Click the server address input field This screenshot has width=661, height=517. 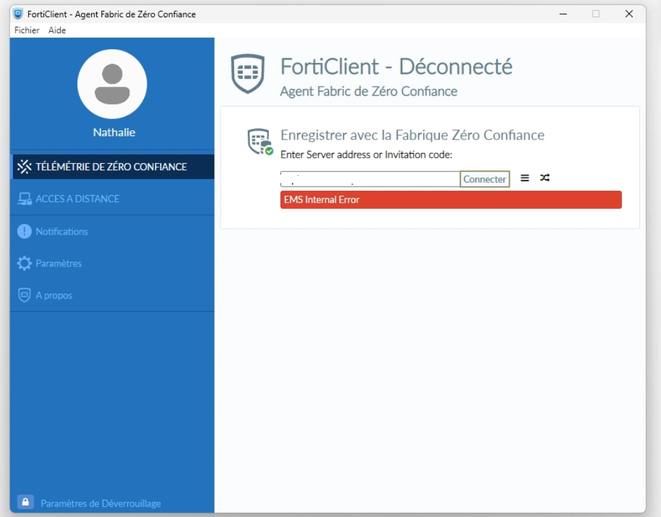[370, 179]
